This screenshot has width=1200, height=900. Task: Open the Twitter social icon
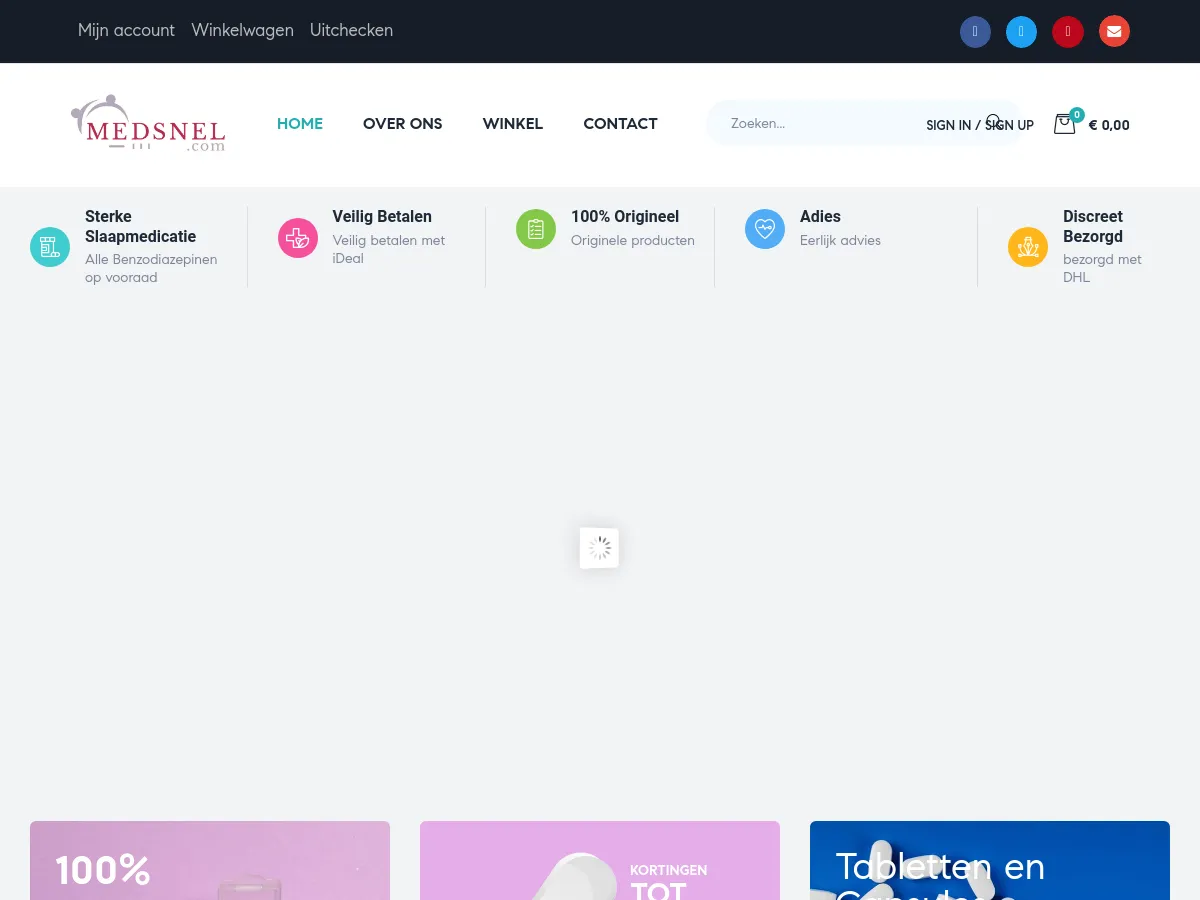coord(1021,31)
